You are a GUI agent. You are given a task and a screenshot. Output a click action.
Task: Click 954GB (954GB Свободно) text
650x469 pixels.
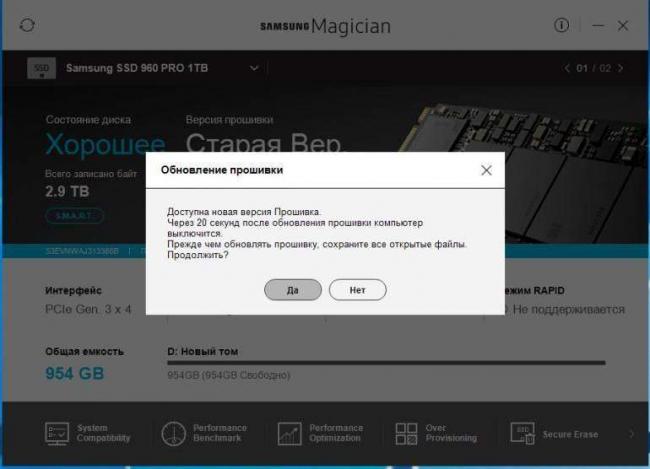(228, 375)
